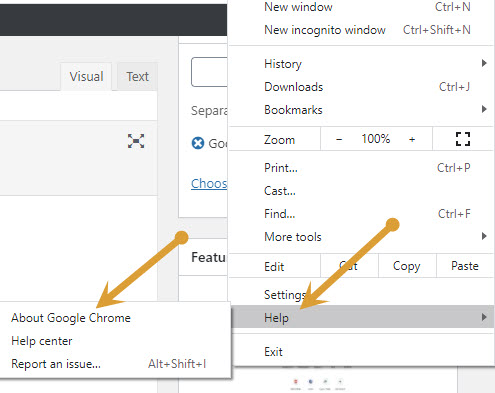Click the More tools submenu arrow
Image resolution: width=495 pixels, height=393 pixels.
484,236
